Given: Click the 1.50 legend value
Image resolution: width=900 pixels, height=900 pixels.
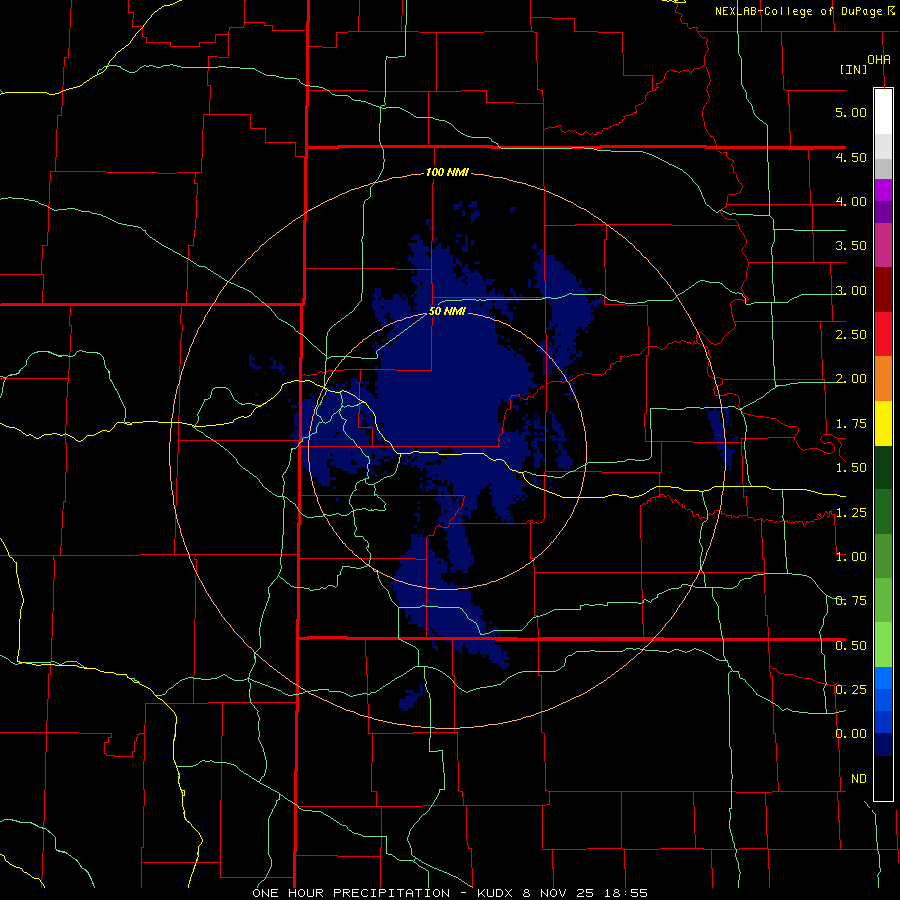Looking at the screenshot, I should tap(851, 468).
